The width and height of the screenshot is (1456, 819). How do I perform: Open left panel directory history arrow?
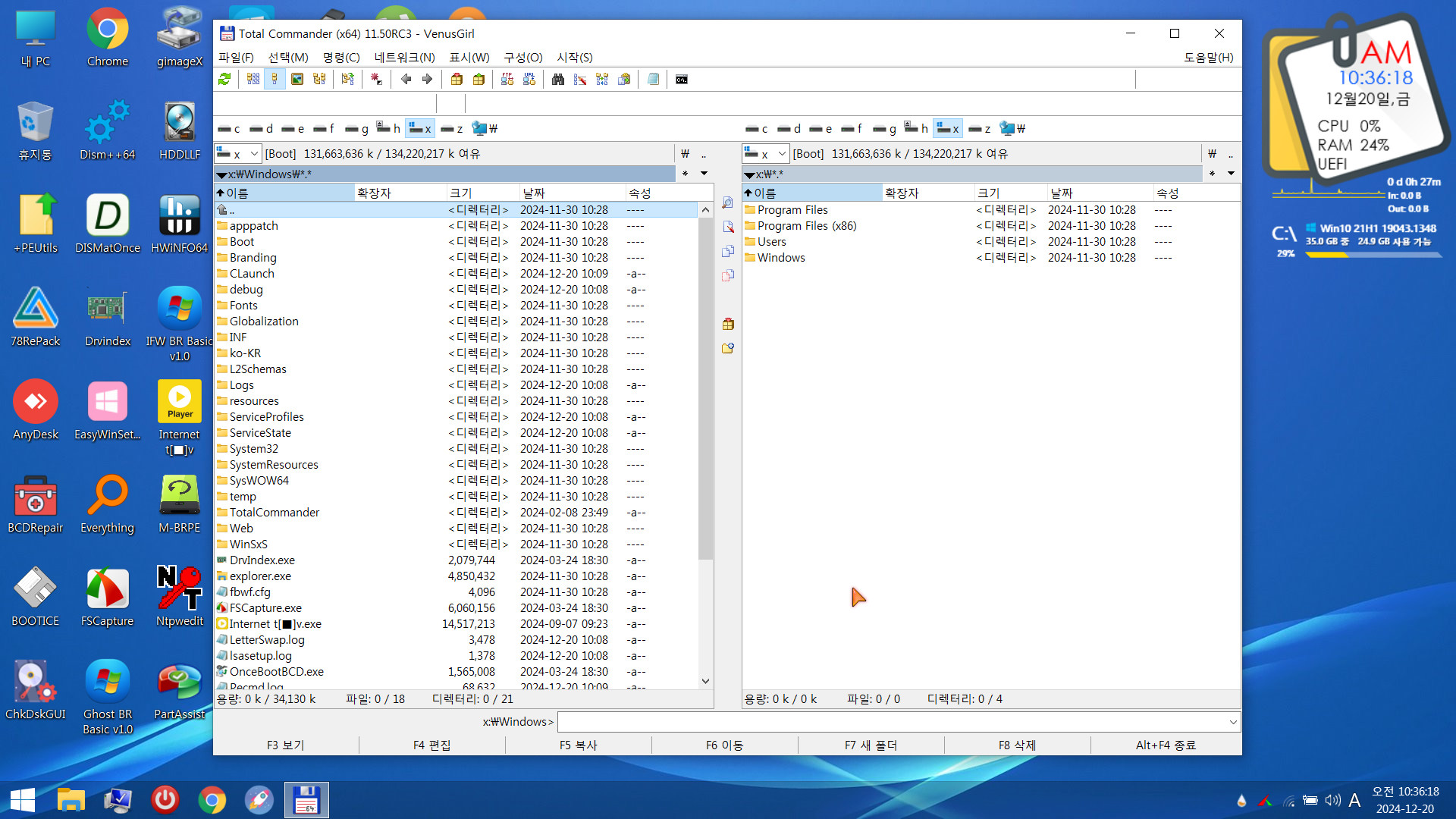click(x=704, y=174)
